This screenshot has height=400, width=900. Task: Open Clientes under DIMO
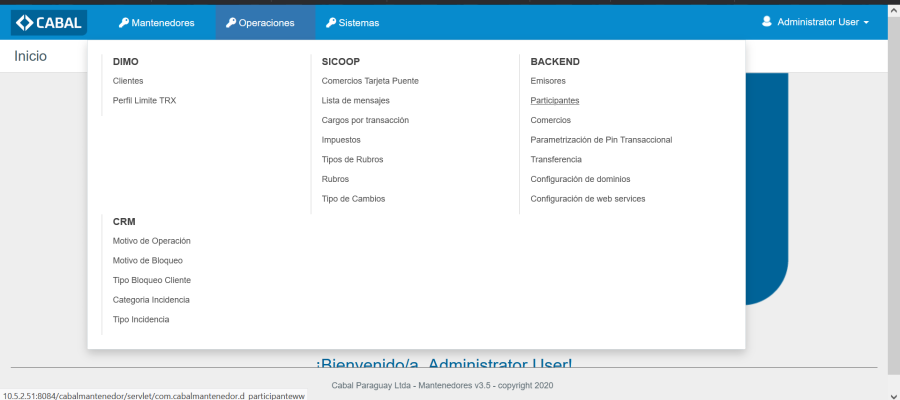128,81
